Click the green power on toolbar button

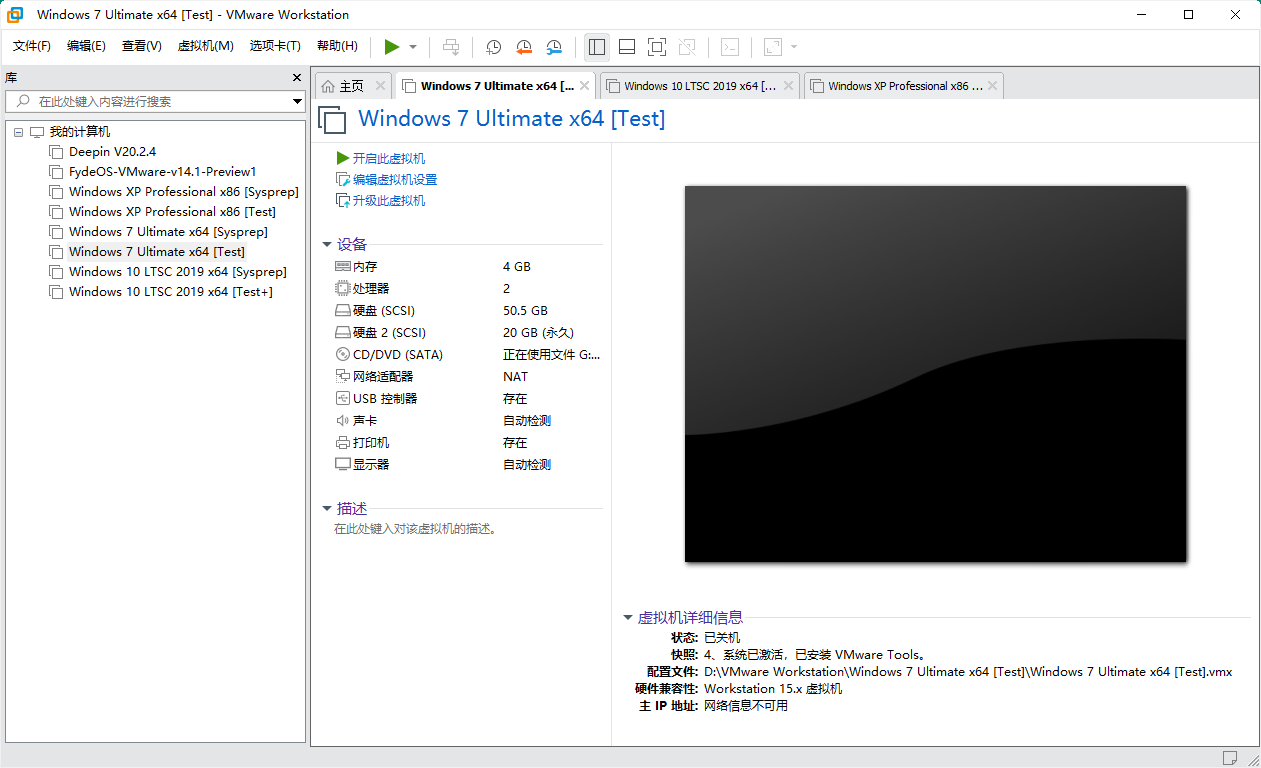click(x=392, y=47)
